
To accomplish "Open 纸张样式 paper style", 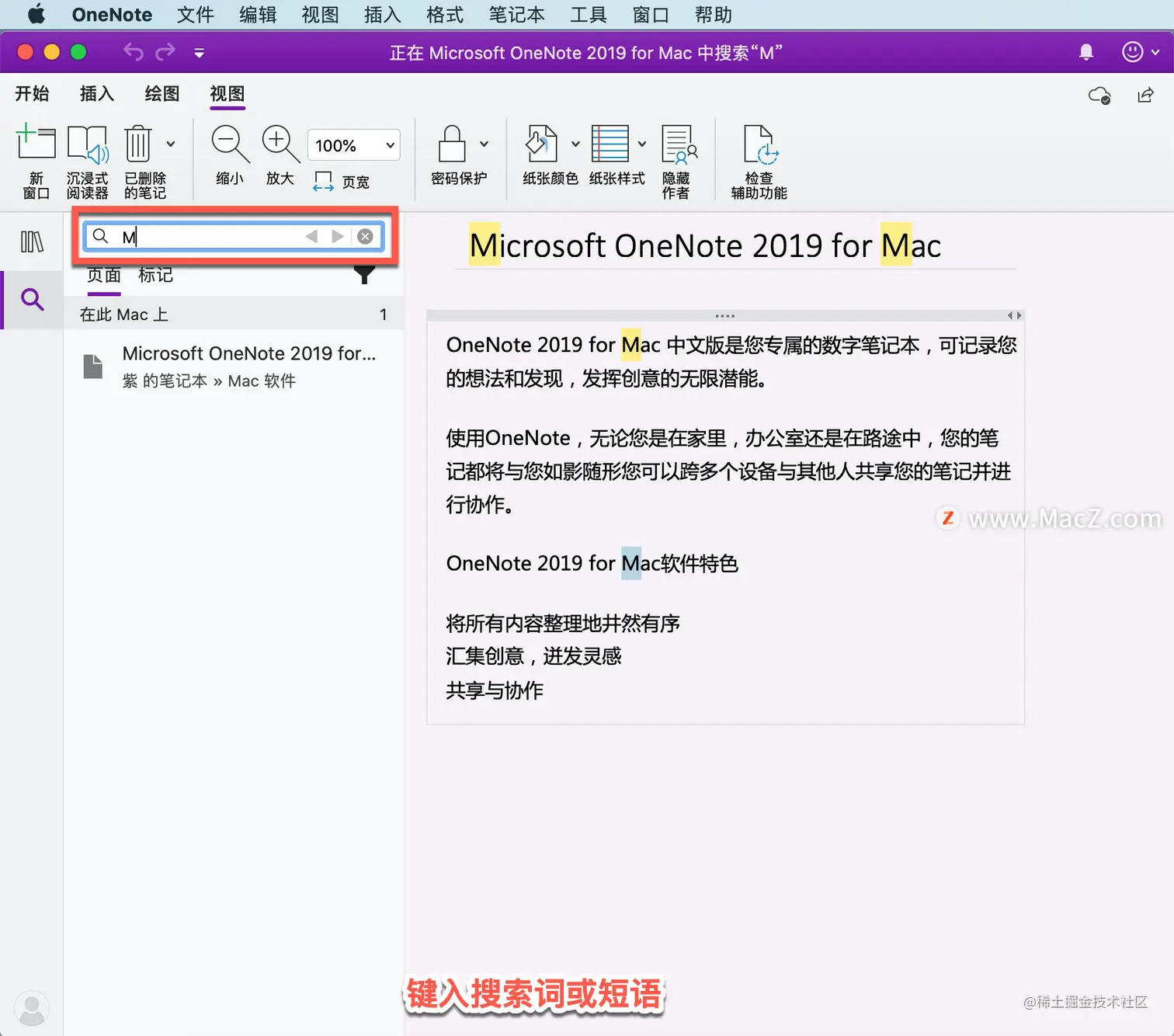I will coord(617,155).
